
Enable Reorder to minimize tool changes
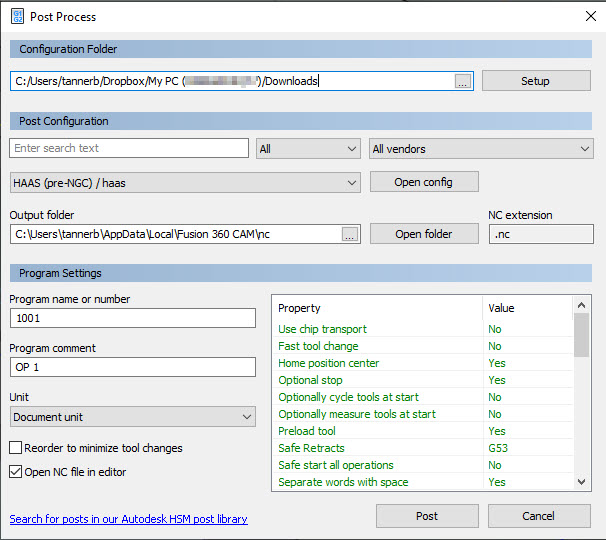tap(16, 448)
